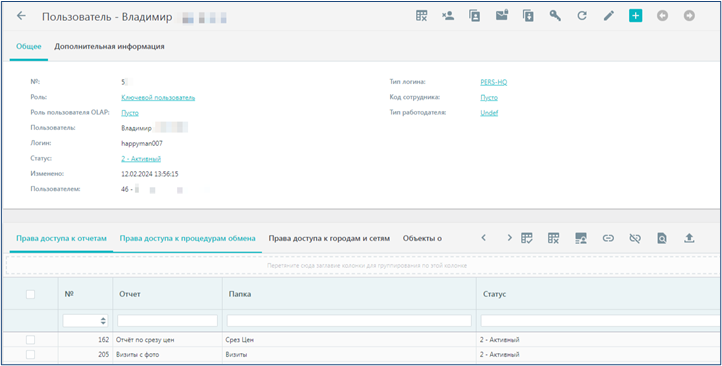Click the top toolbar table-with-X icon

(421, 16)
